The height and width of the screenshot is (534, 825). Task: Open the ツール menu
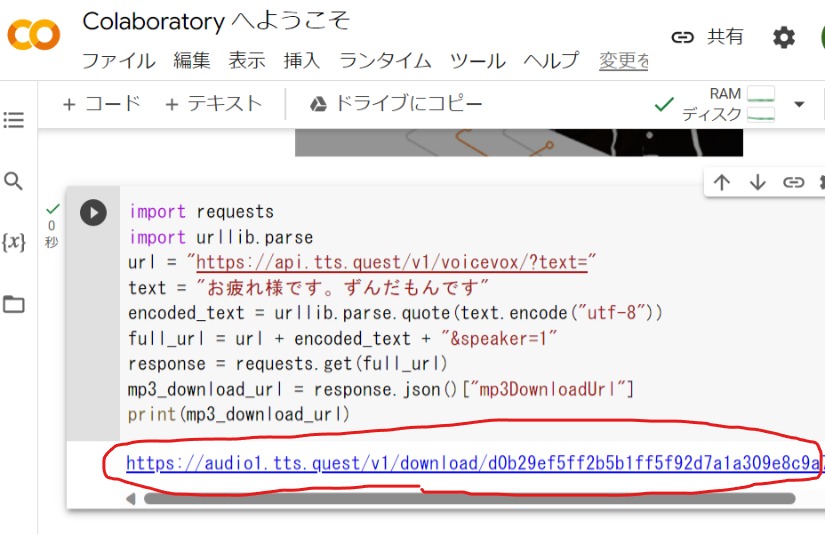pos(477,60)
